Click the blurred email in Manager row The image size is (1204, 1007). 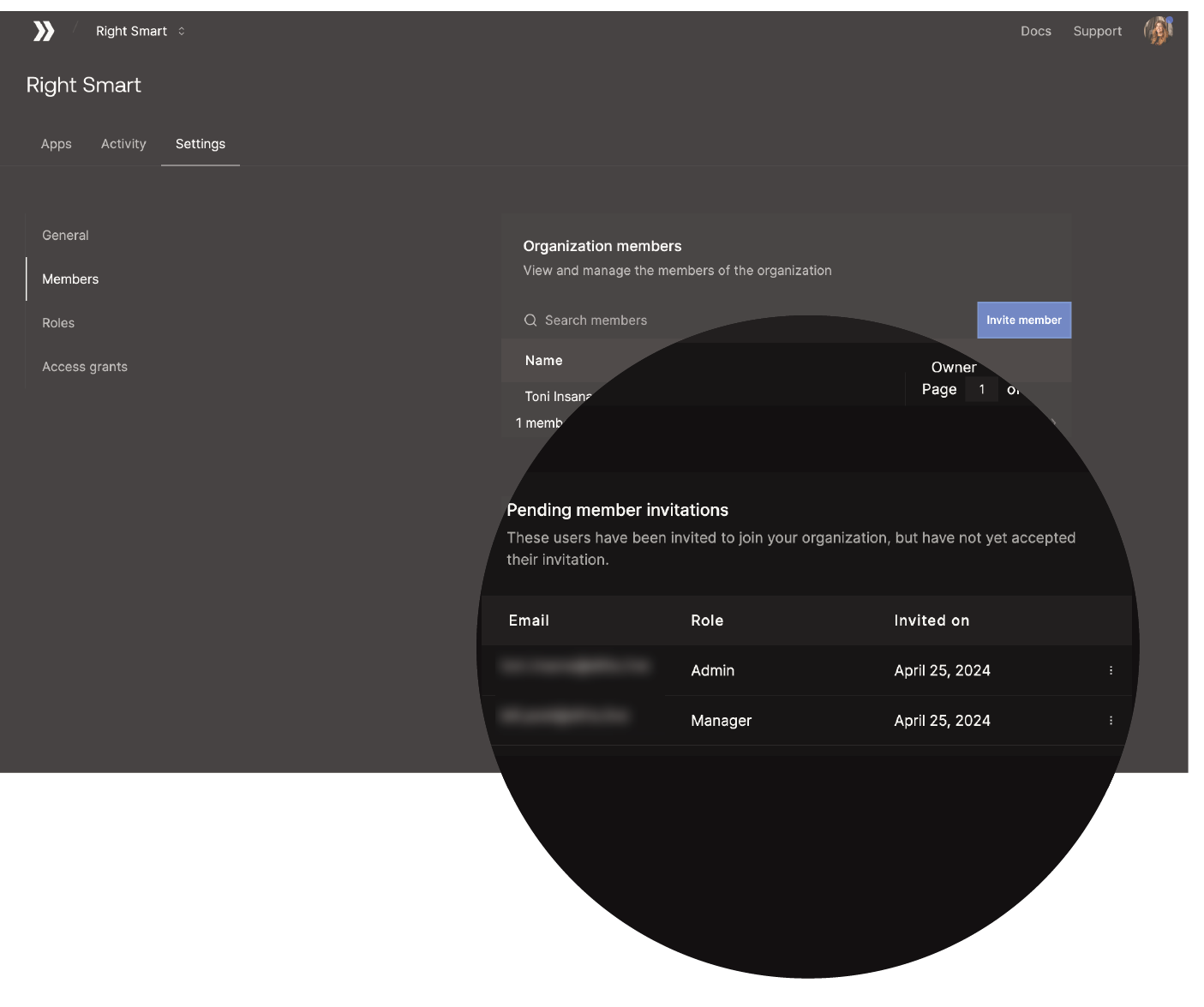564,715
